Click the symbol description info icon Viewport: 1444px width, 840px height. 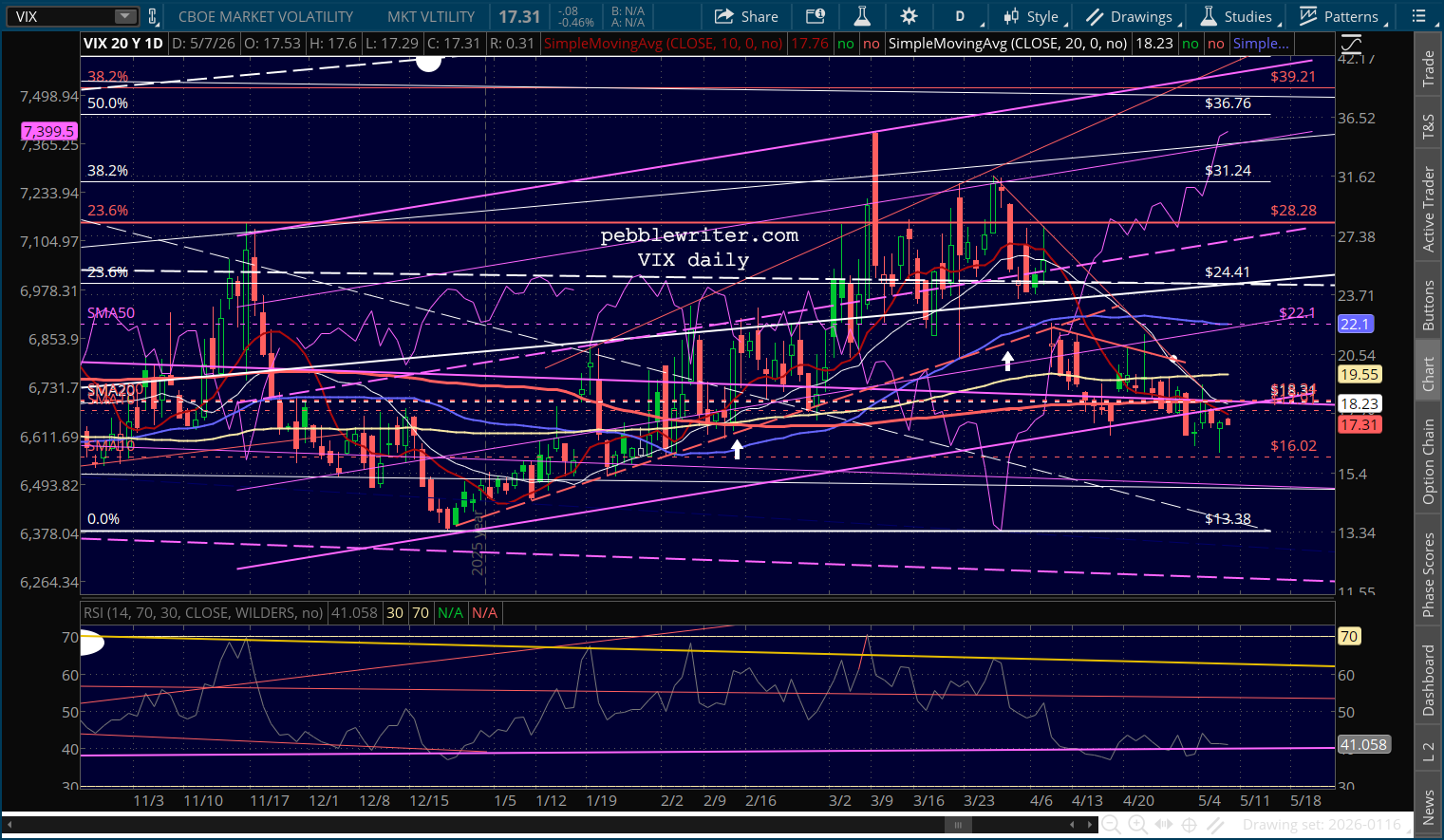tap(816, 16)
